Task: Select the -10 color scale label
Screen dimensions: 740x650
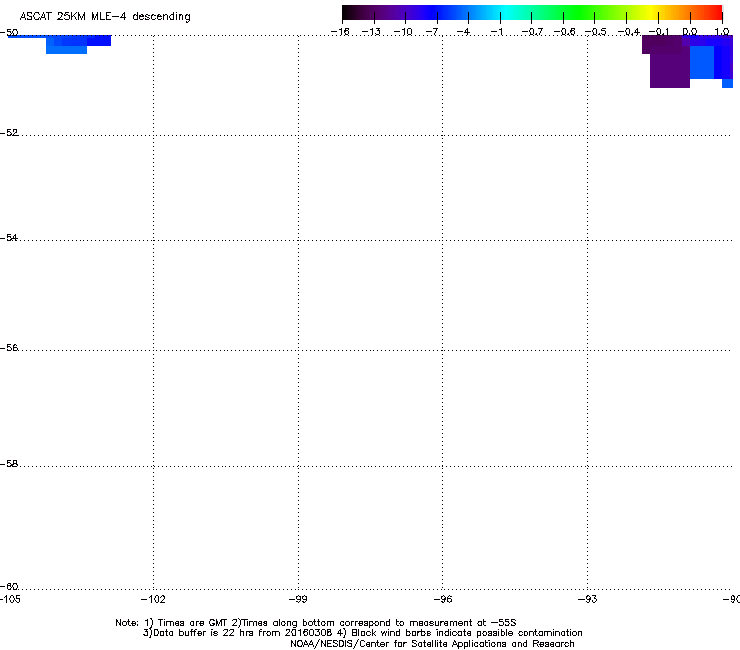Action: (x=403, y=32)
